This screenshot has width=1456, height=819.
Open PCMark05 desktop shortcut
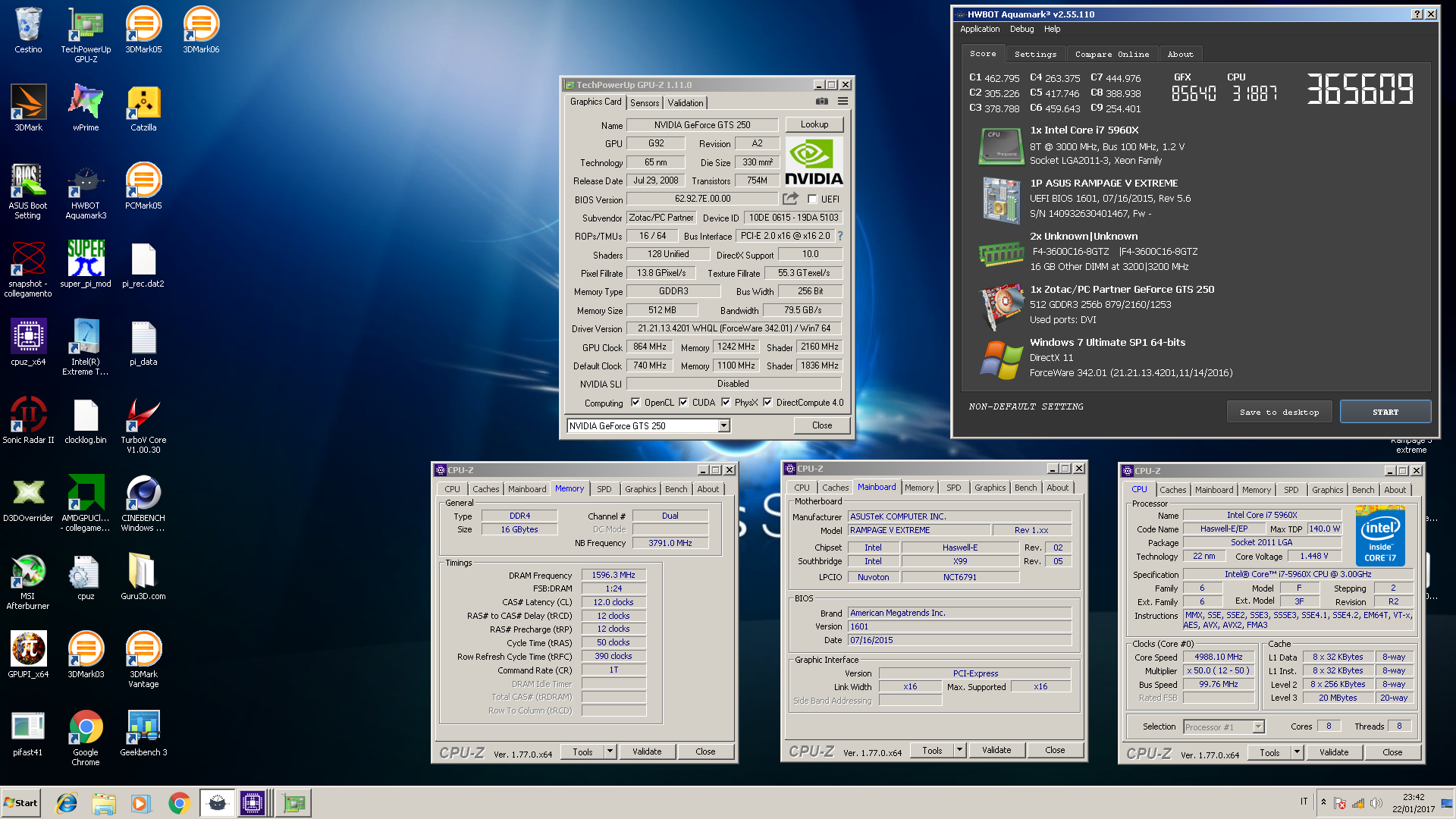pos(143,187)
